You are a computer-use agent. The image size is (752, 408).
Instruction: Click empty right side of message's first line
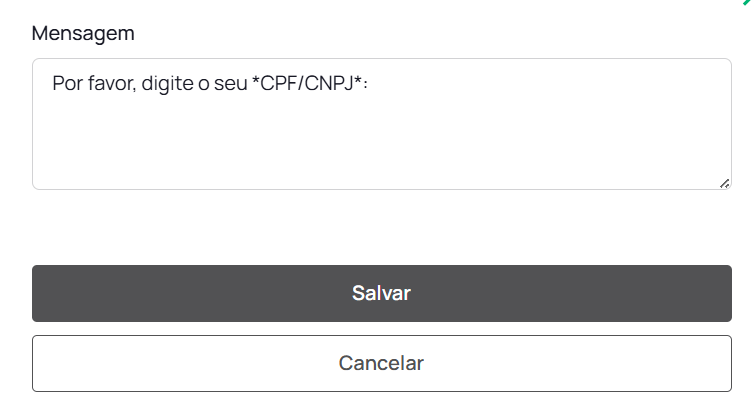point(560,83)
